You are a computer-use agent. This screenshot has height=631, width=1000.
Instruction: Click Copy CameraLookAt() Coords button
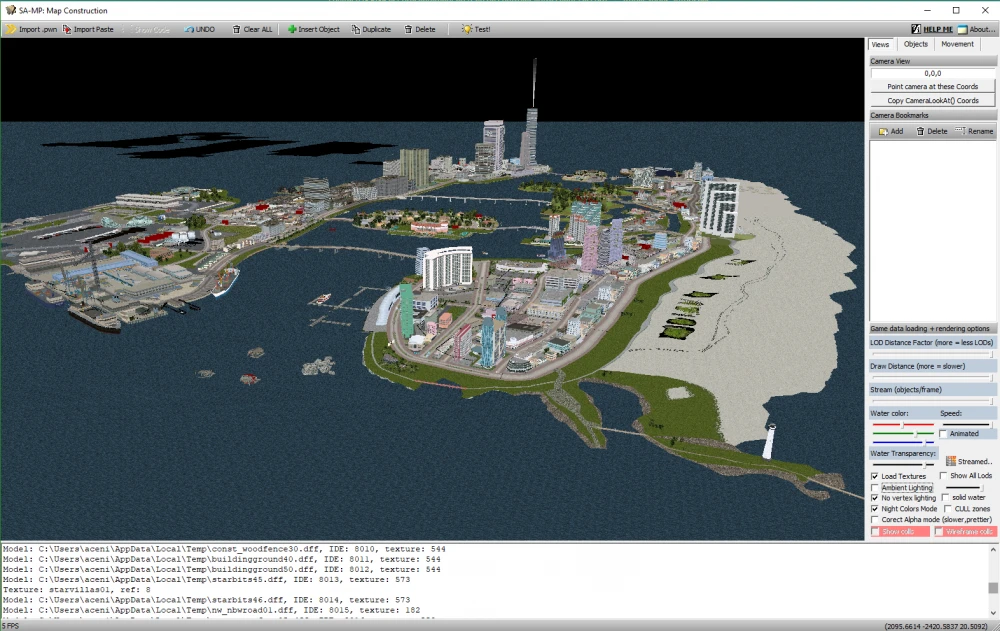coord(932,101)
